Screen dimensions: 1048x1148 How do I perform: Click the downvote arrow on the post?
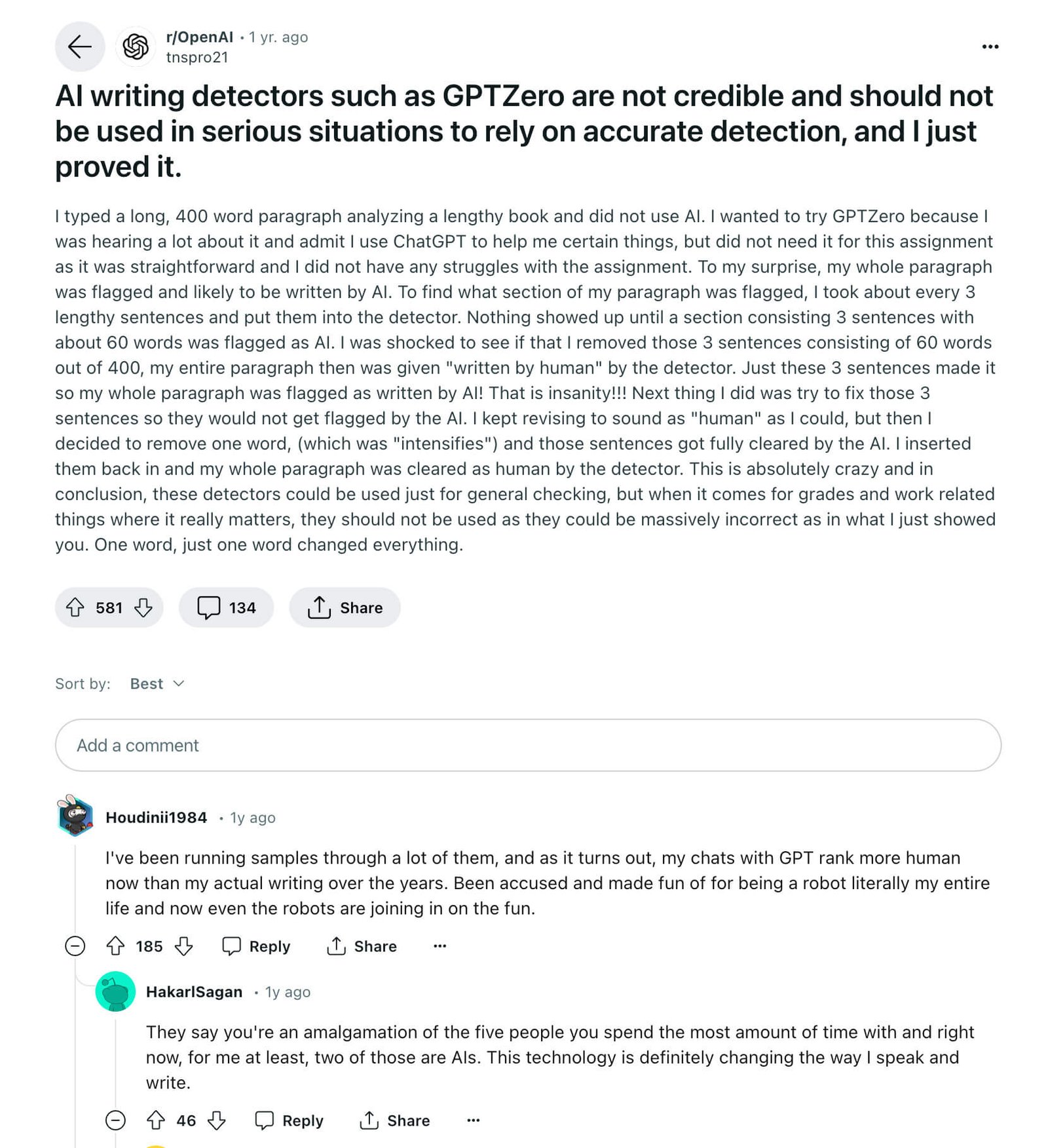click(x=143, y=607)
